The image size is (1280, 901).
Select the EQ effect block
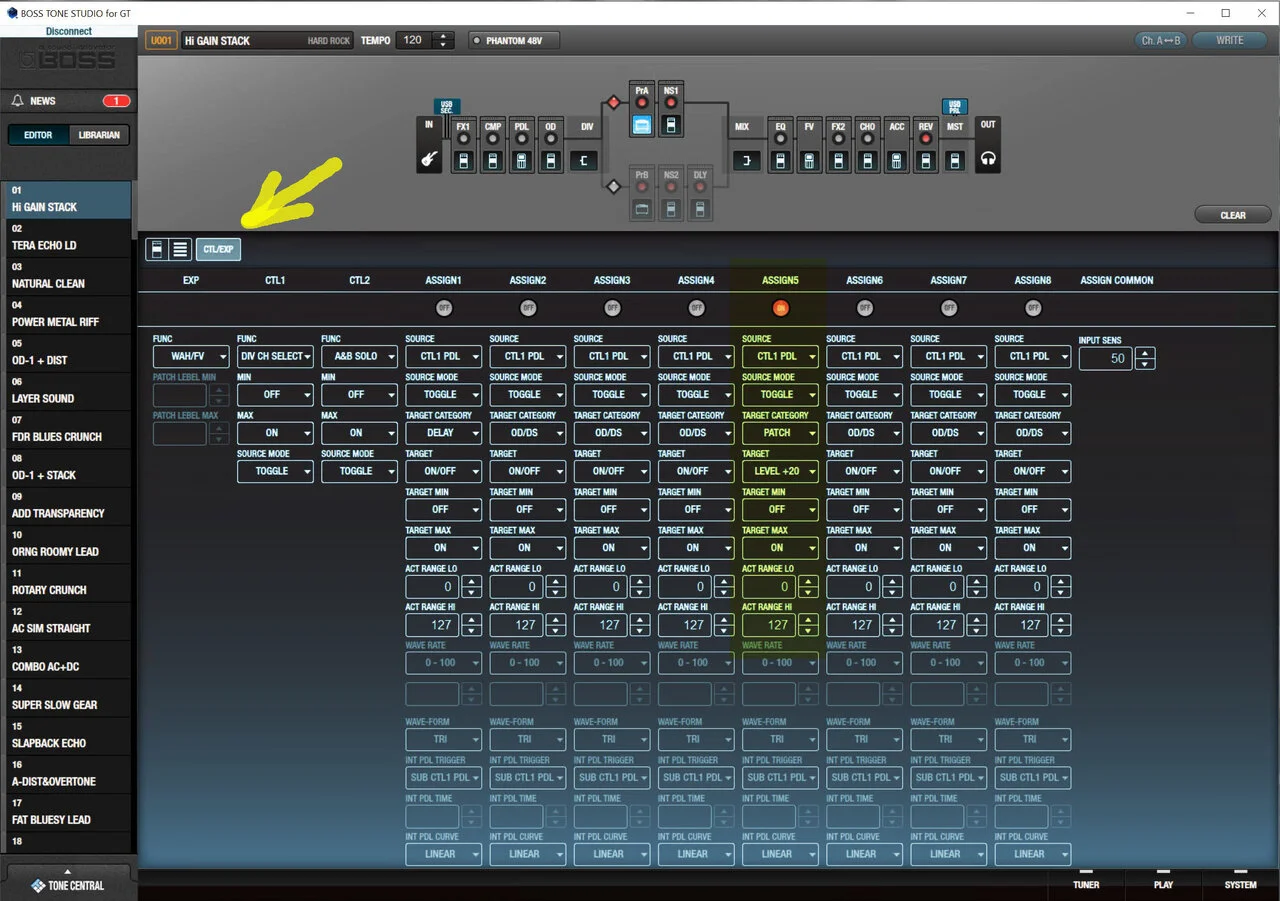click(780, 160)
